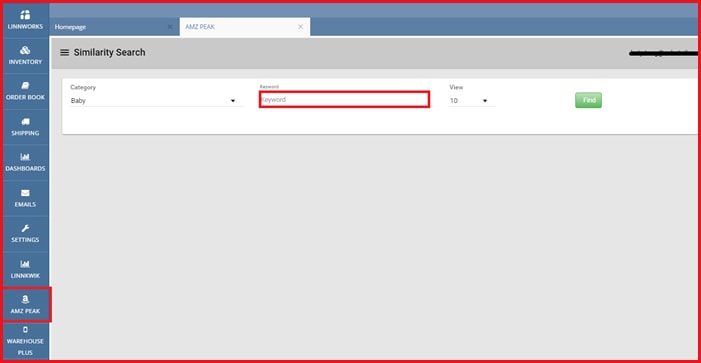Open the Shipping truck sidebar icon
The height and width of the screenshot is (363, 701).
click(25, 121)
